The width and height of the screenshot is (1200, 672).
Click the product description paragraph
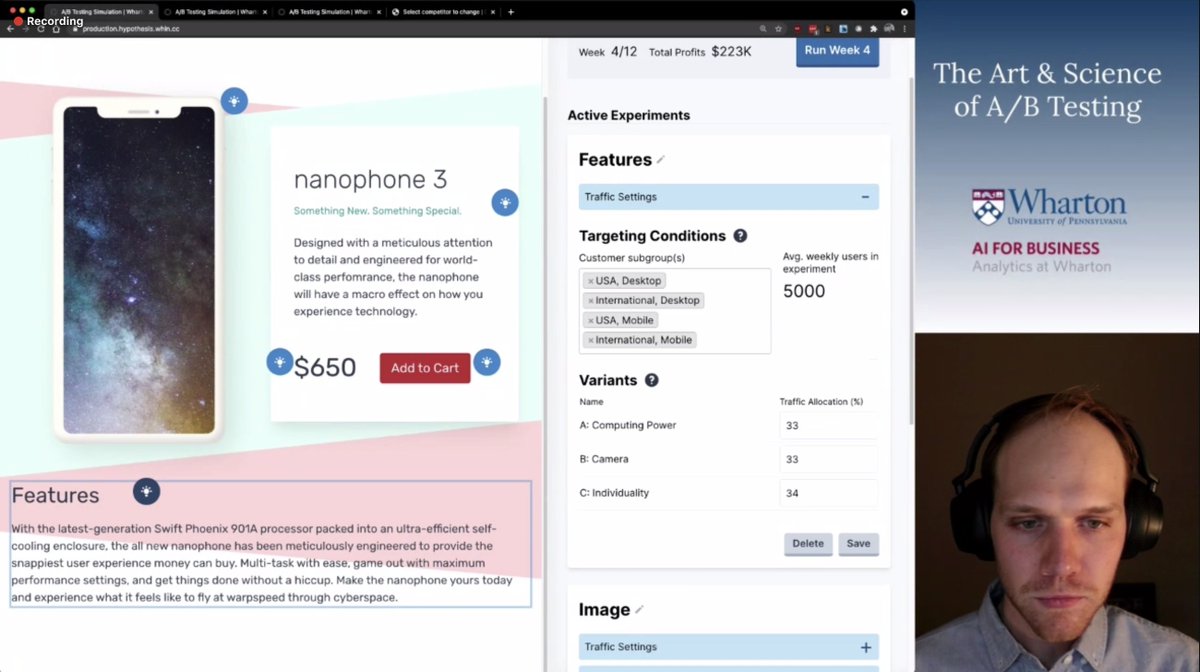point(393,277)
